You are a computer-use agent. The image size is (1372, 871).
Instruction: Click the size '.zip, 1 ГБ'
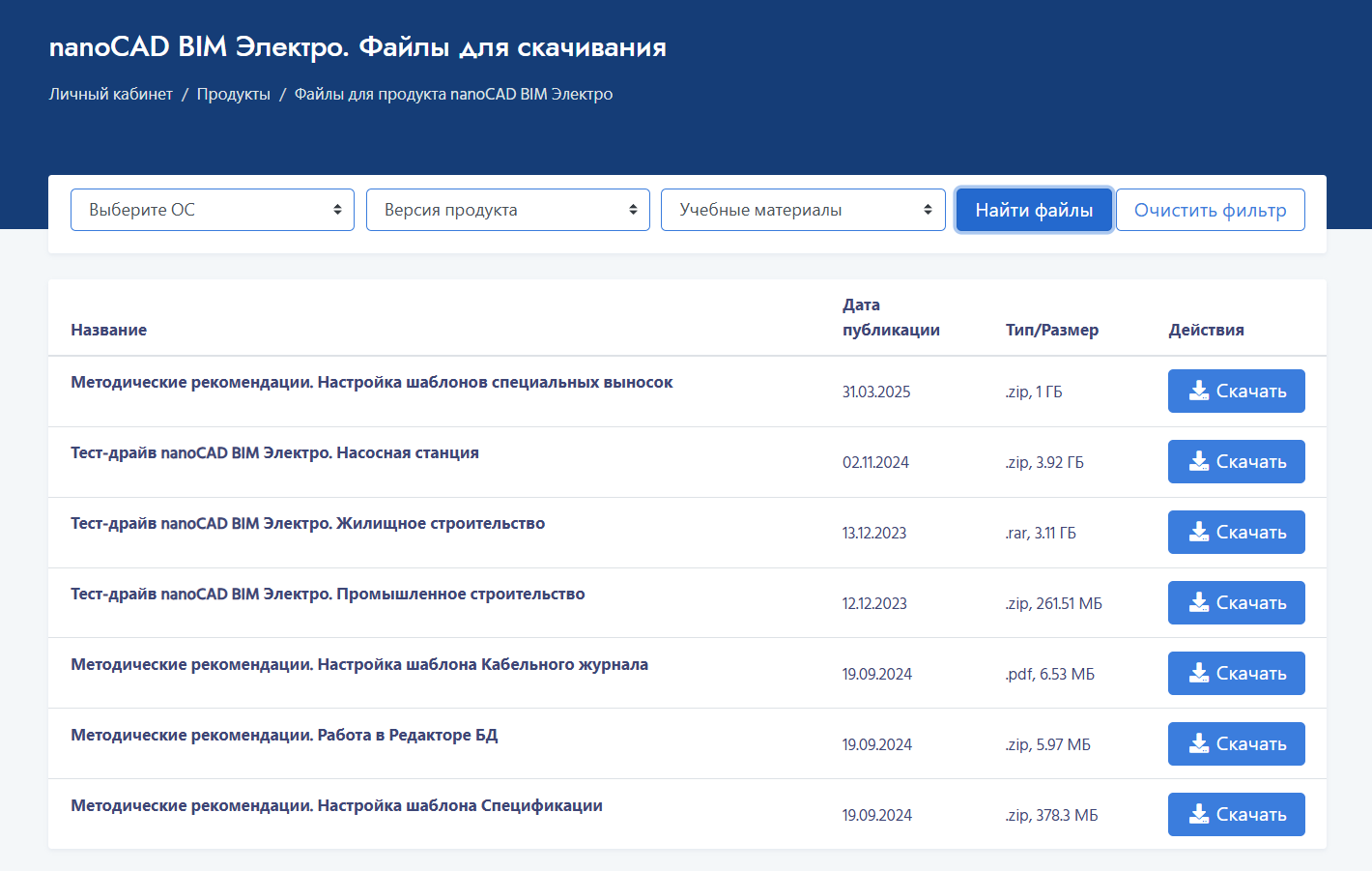coord(1034,392)
